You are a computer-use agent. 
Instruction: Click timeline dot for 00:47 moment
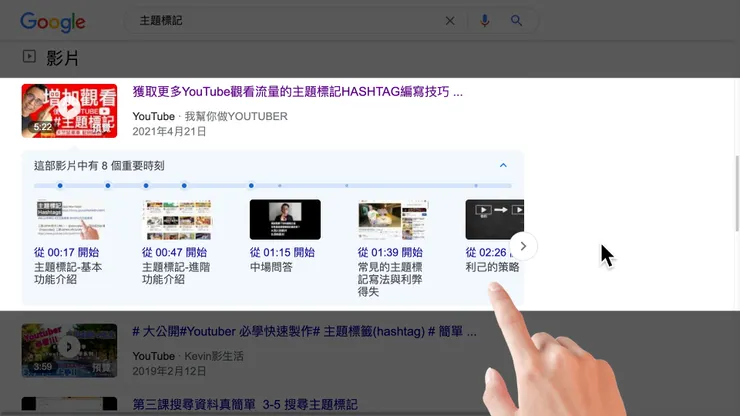point(108,186)
